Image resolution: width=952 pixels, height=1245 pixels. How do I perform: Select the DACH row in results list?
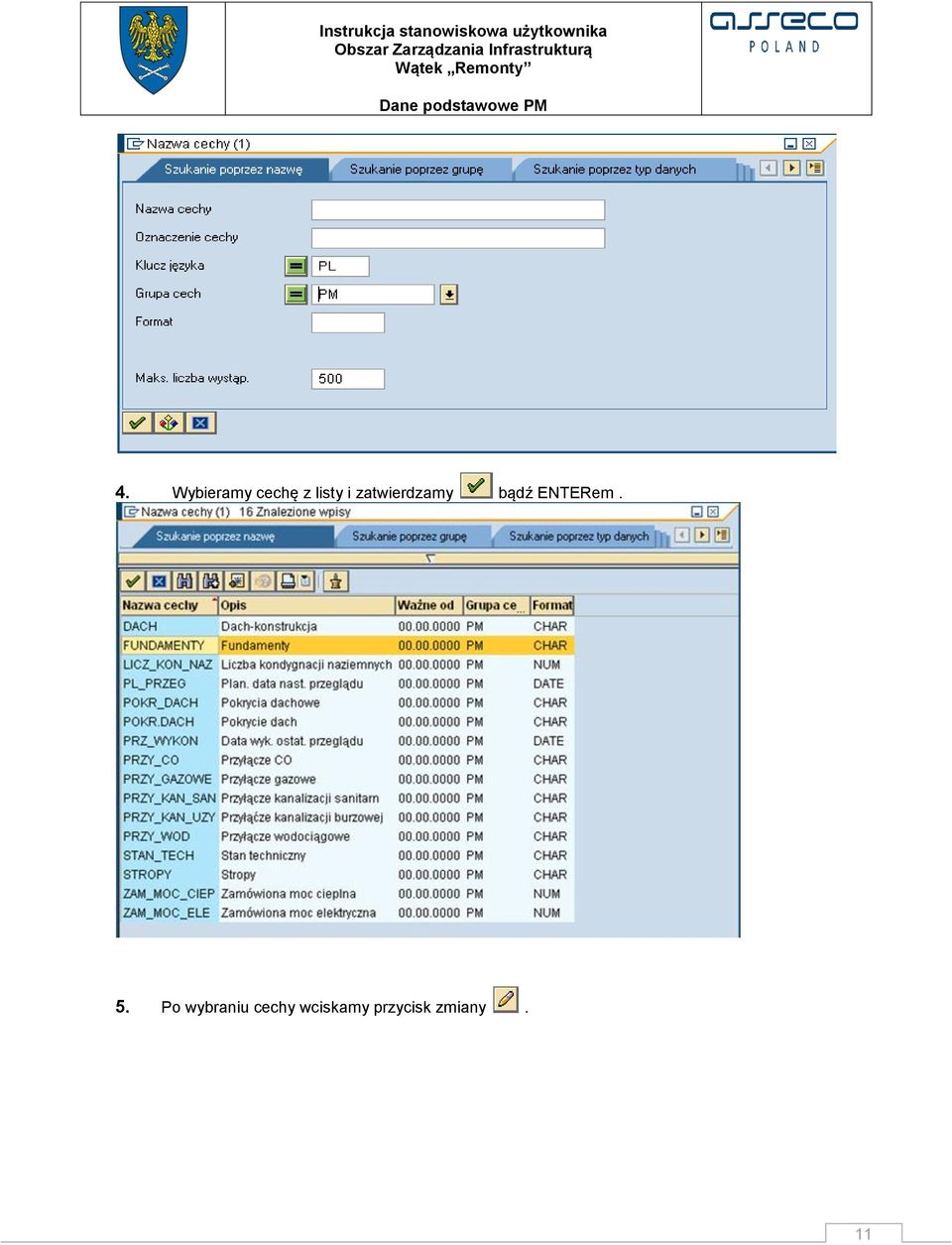point(347,627)
